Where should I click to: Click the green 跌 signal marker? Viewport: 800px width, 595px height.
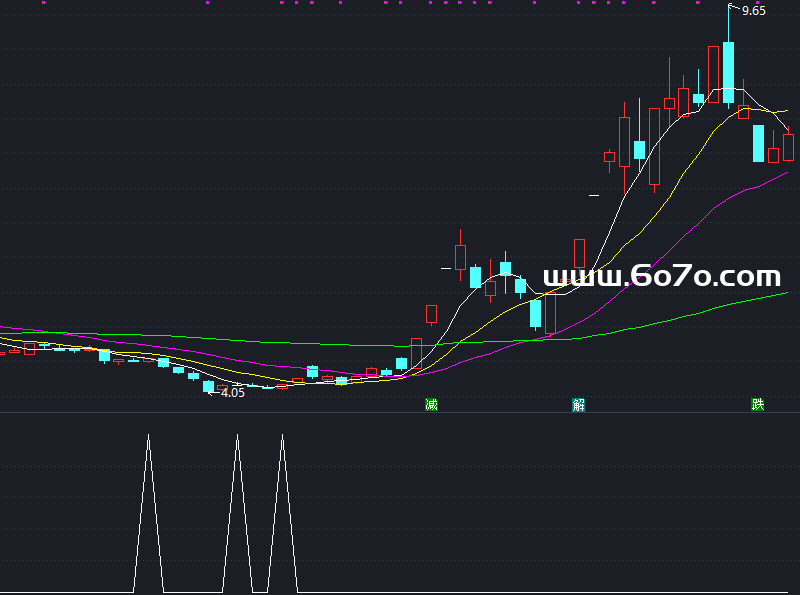click(x=758, y=405)
